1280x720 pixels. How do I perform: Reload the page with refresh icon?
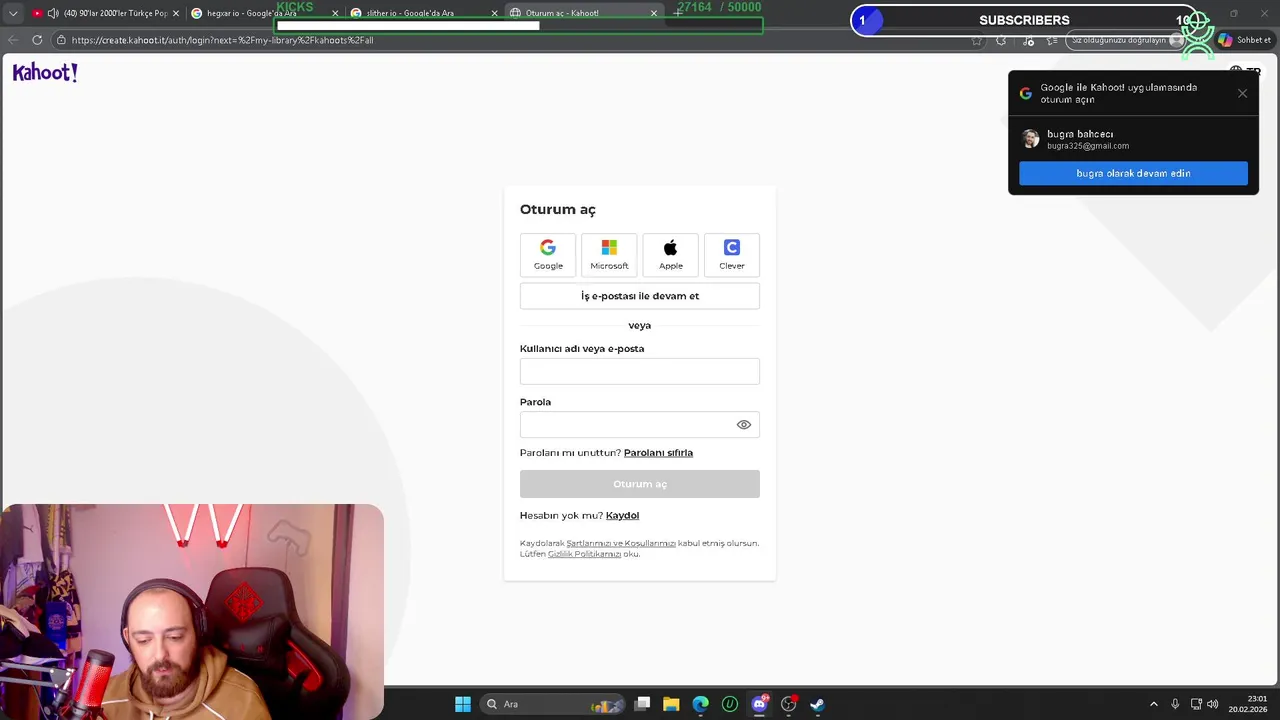point(37,40)
